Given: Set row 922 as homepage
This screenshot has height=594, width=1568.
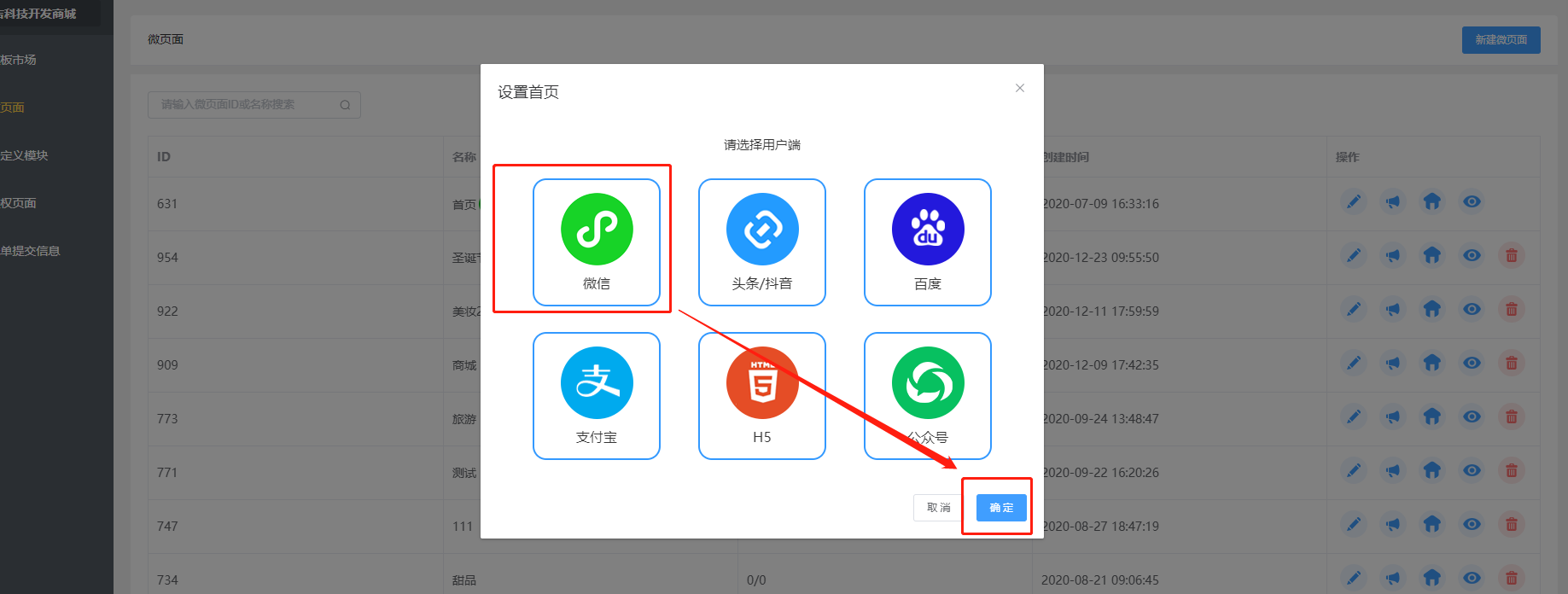Looking at the screenshot, I should (x=1432, y=310).
